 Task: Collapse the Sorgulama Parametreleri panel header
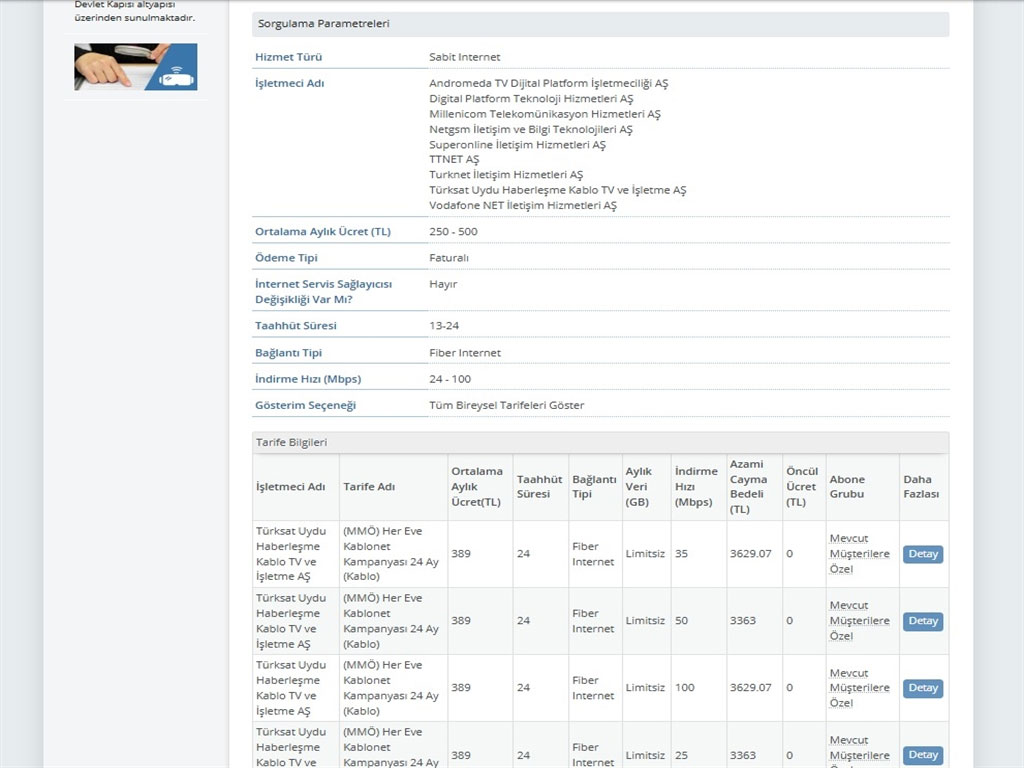600,24
